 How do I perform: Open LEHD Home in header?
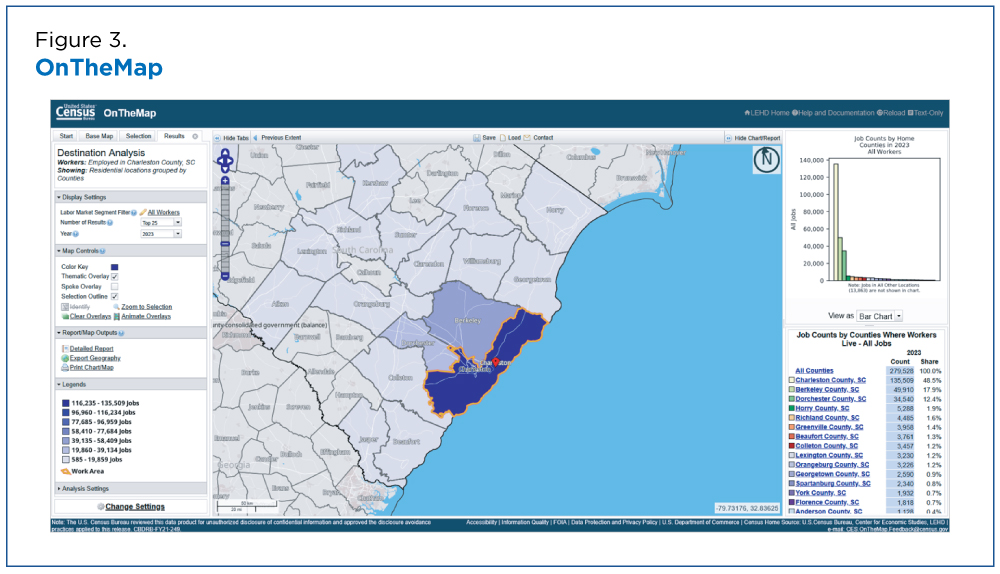pyautogui.click(x=767, y=113)
